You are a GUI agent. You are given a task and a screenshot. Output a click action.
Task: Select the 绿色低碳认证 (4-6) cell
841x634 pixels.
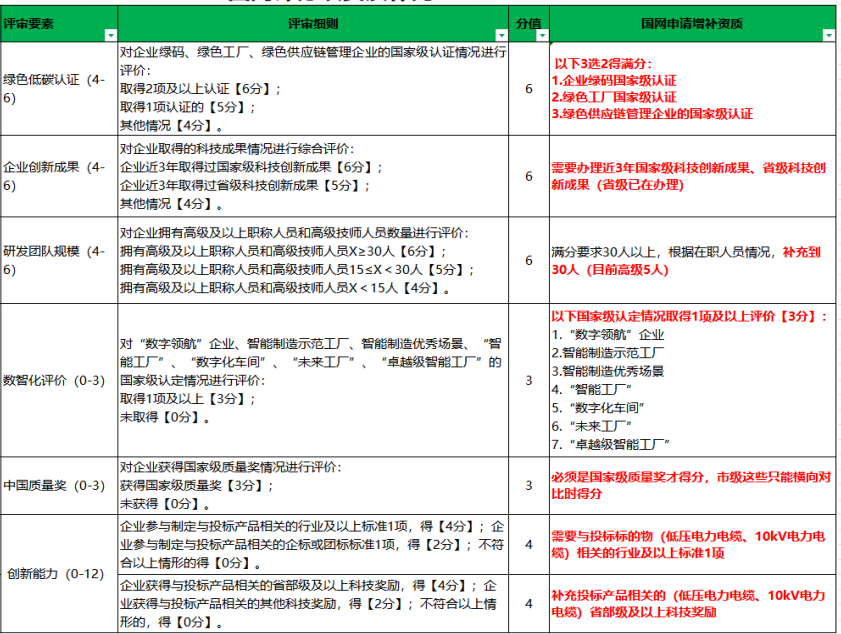tap(58, 88)
